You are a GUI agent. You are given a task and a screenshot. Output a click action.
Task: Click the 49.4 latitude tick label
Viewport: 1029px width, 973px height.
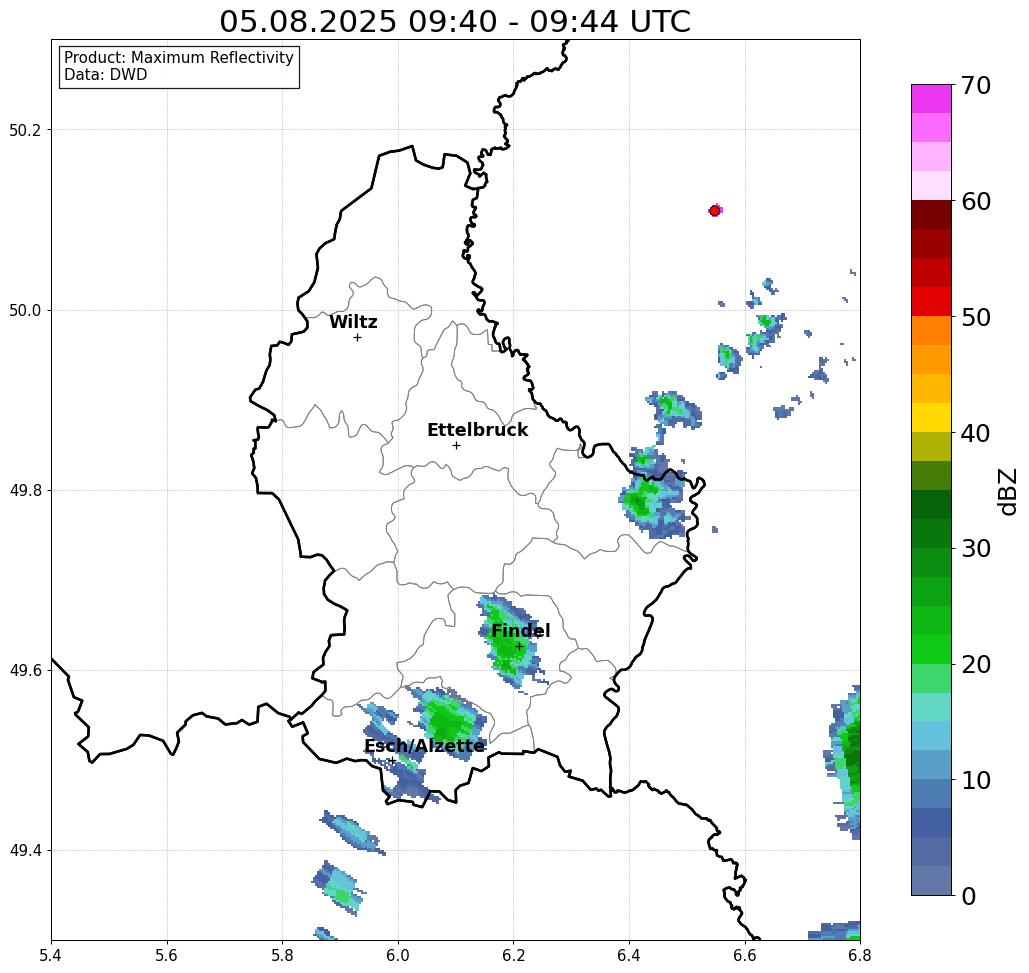(25, 851)
